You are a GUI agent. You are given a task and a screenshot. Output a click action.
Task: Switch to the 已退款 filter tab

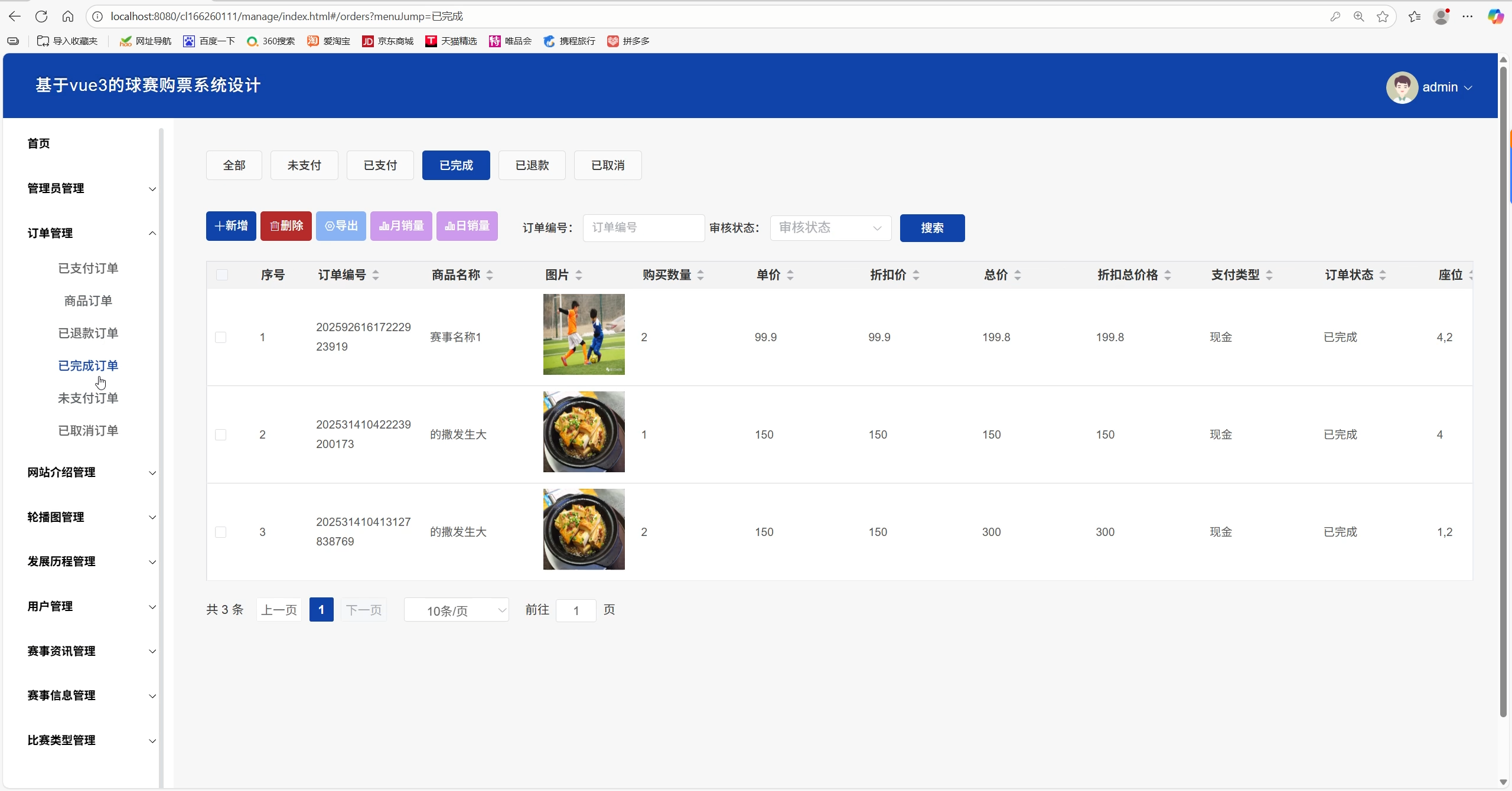click(x=532, y=165)
